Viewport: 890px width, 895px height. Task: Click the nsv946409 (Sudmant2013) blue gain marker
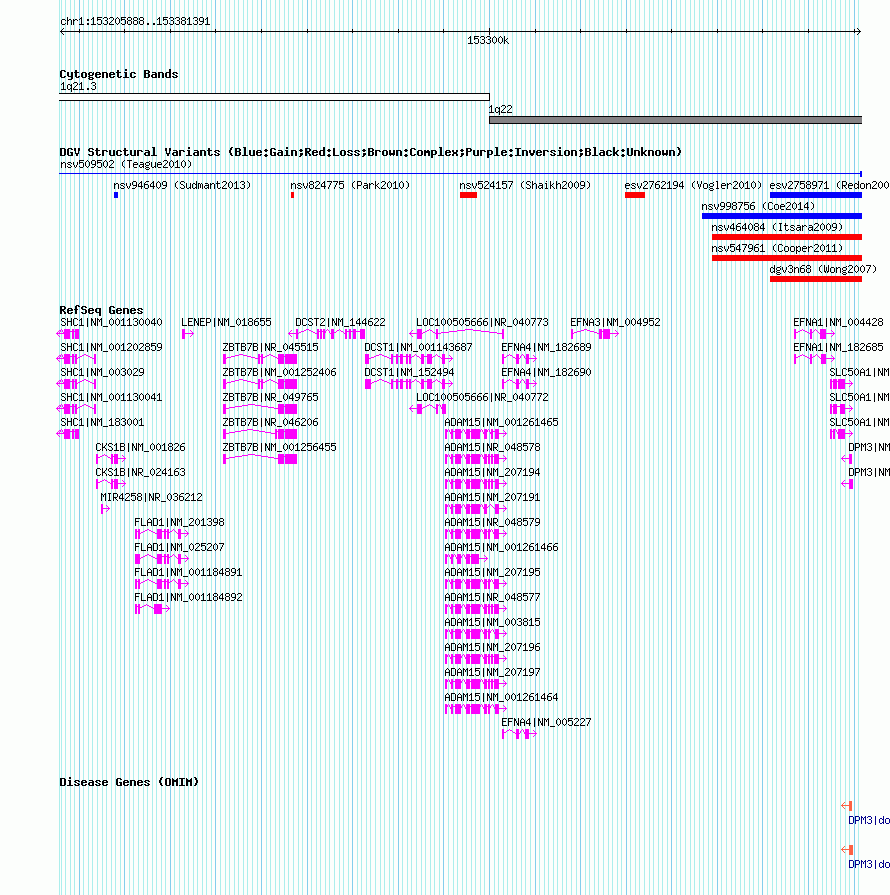(116, 195)
